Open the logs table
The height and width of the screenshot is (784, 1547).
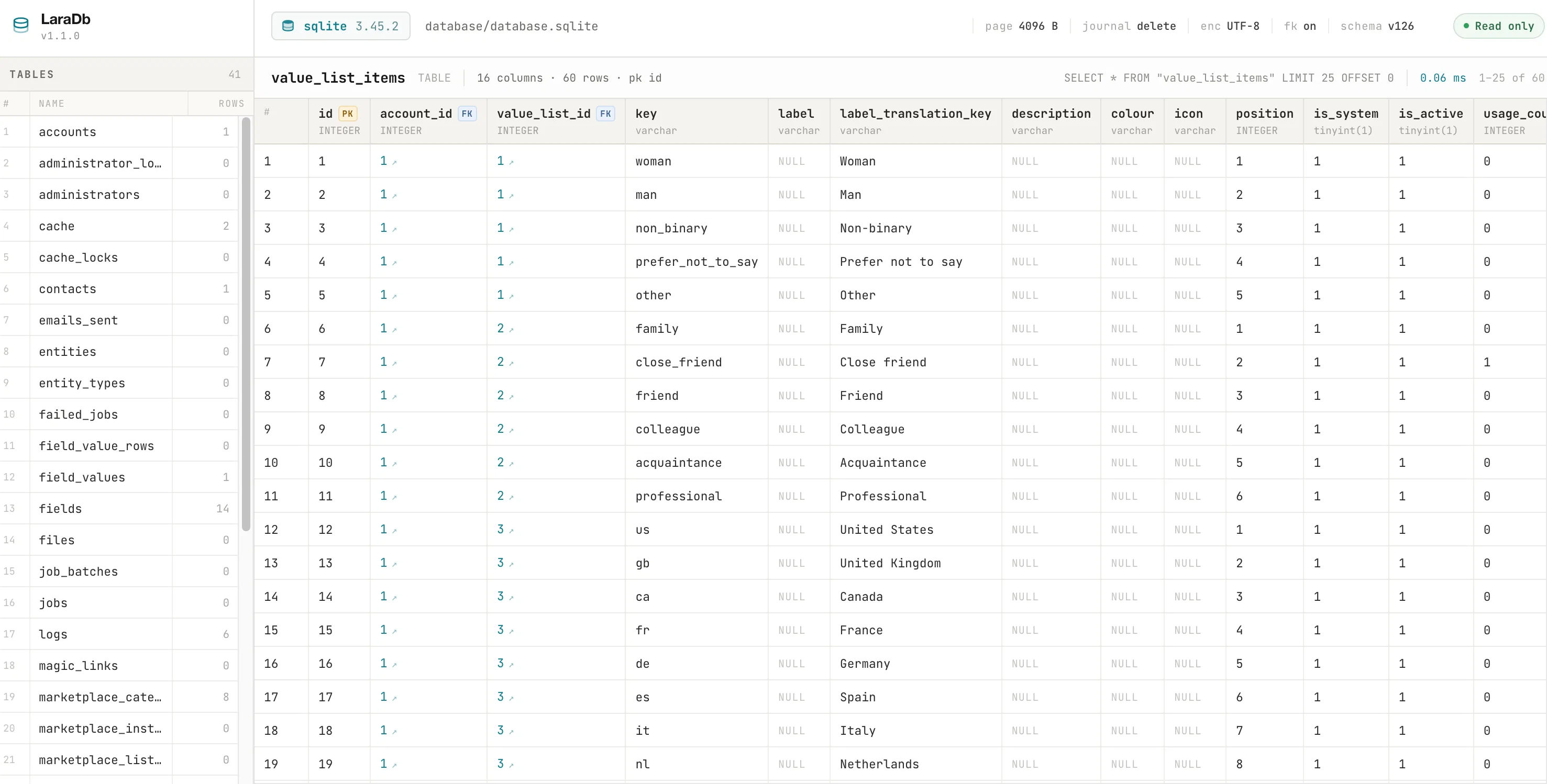click(x=119, y=634)
